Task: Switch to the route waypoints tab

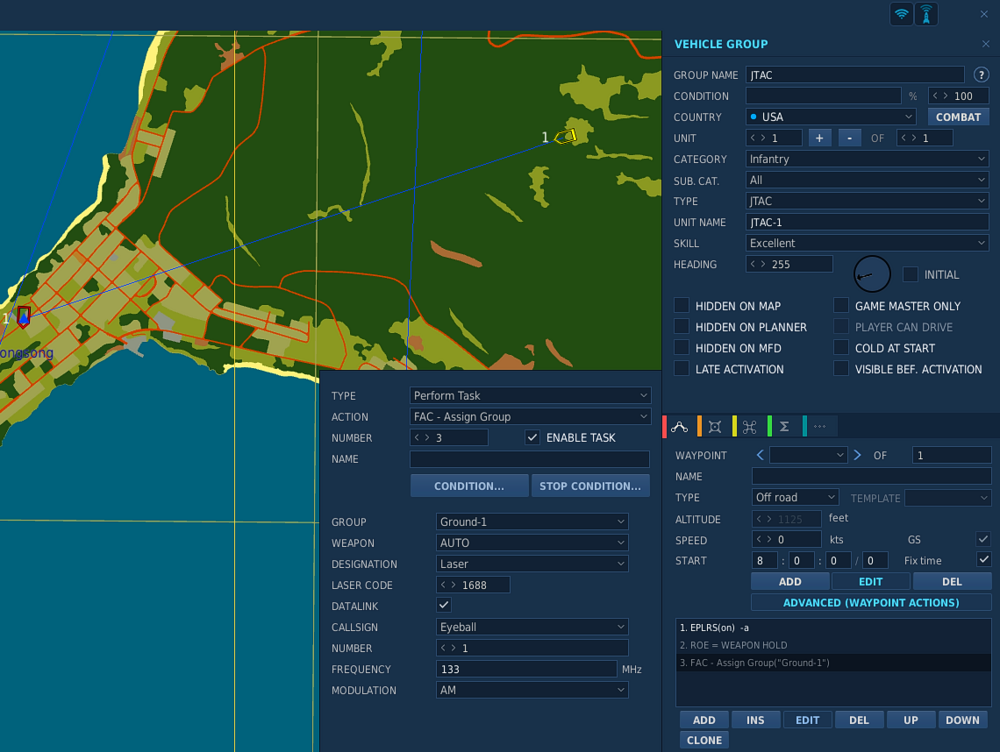Action: tap(680, 426)
